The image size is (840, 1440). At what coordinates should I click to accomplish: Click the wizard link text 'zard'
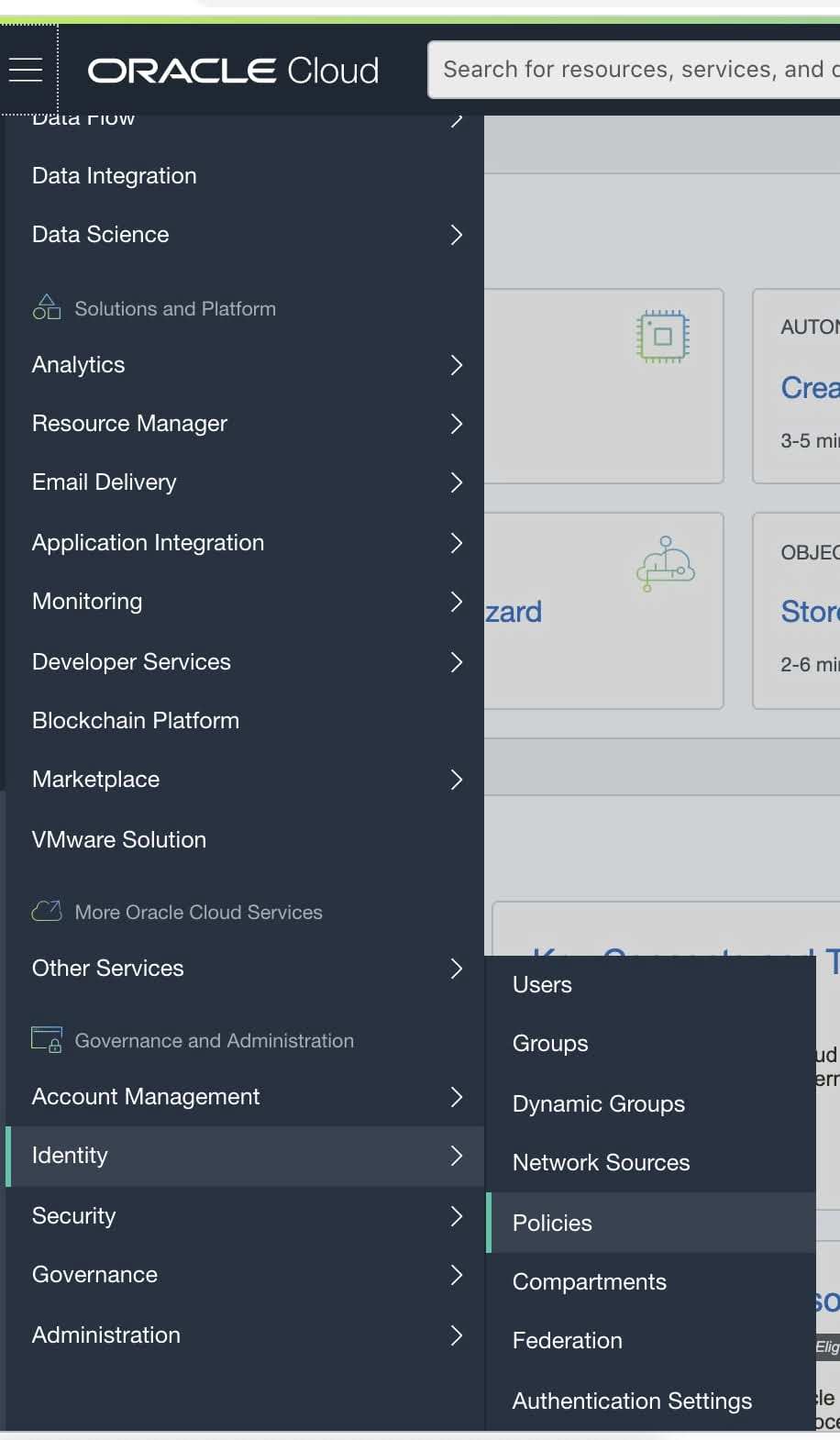click(514, 612)
